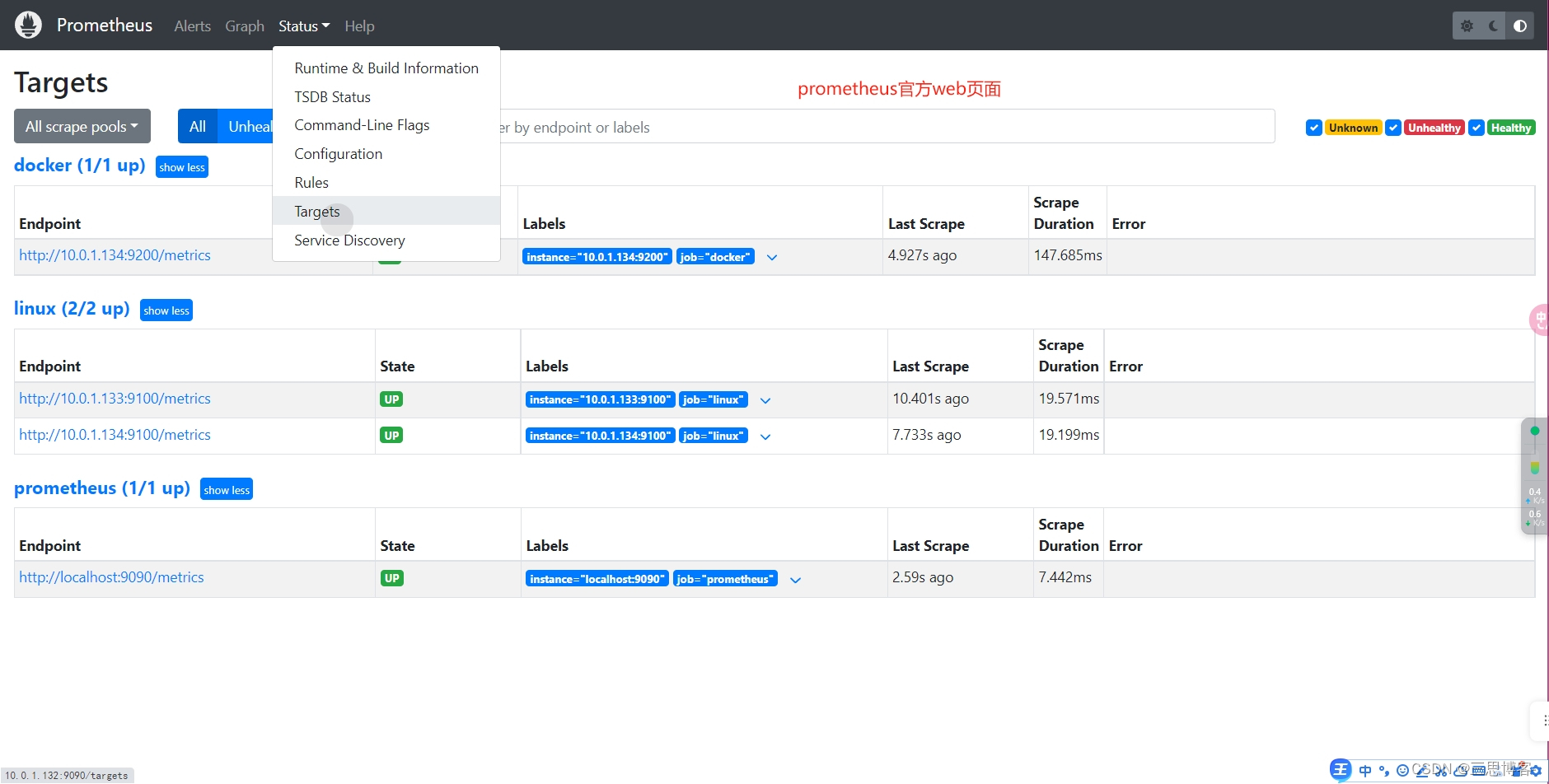This screenshot has height=784, width=1549.
Task: Click the 147.685ms scrape duration cell
Action: coord(1068,256)
